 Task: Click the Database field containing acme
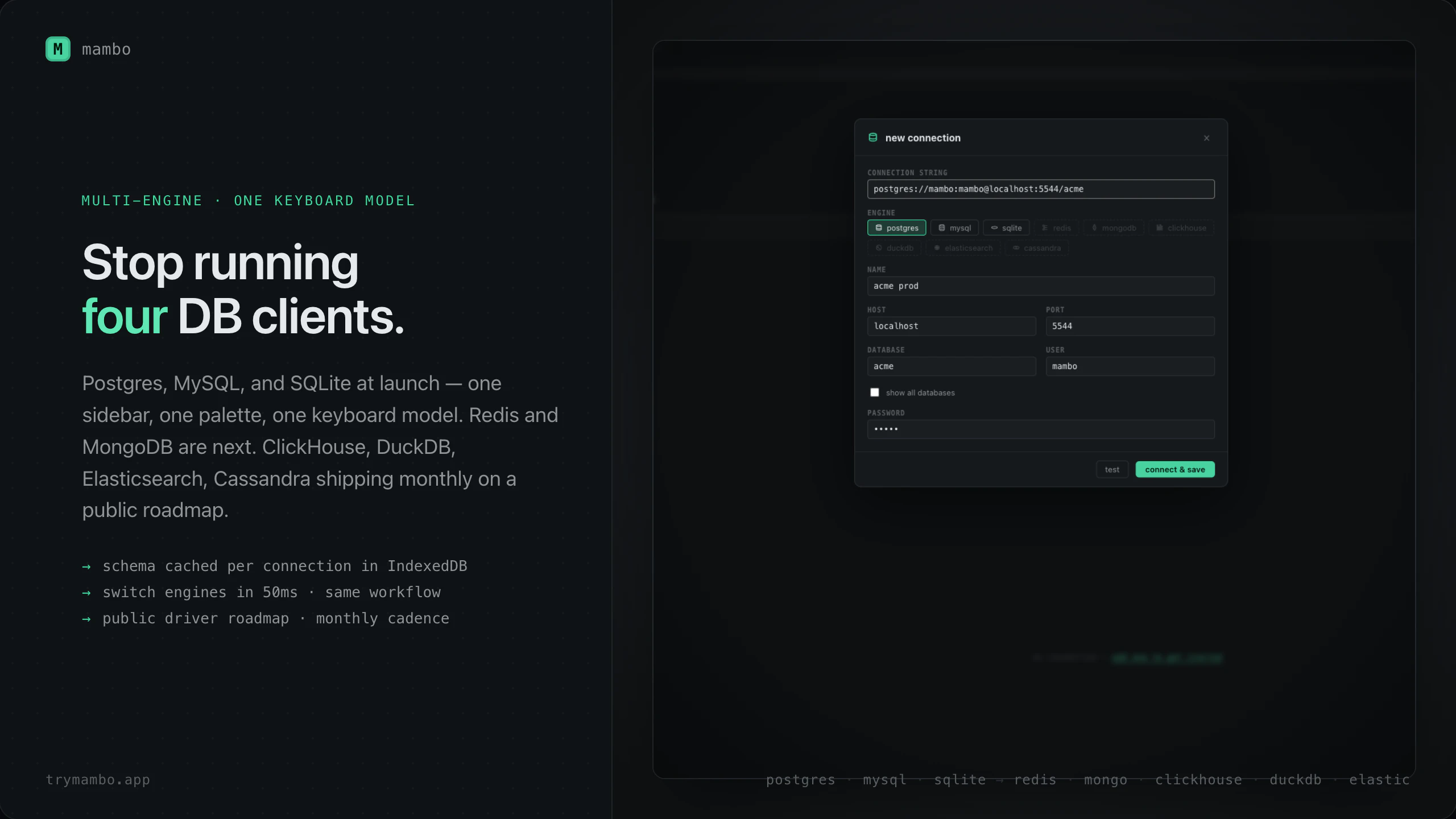(952, 366)
